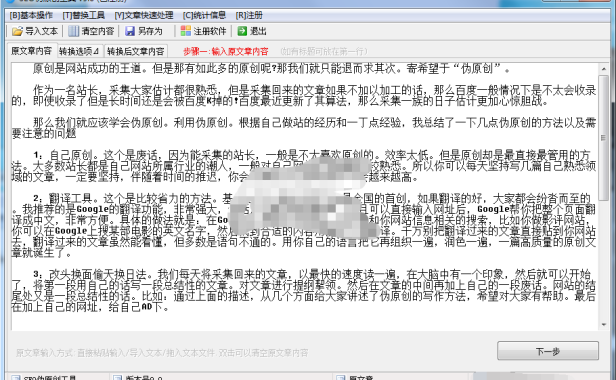This screenshot has width=616, height=380.
Task: Click the scrollbar down arrow
Action: (603, 325)
